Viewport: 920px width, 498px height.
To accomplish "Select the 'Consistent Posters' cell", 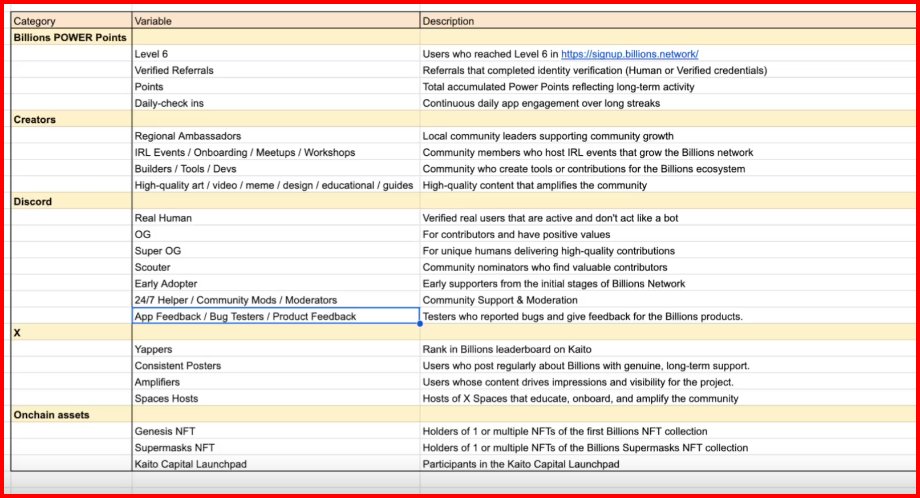I will 276,365.
